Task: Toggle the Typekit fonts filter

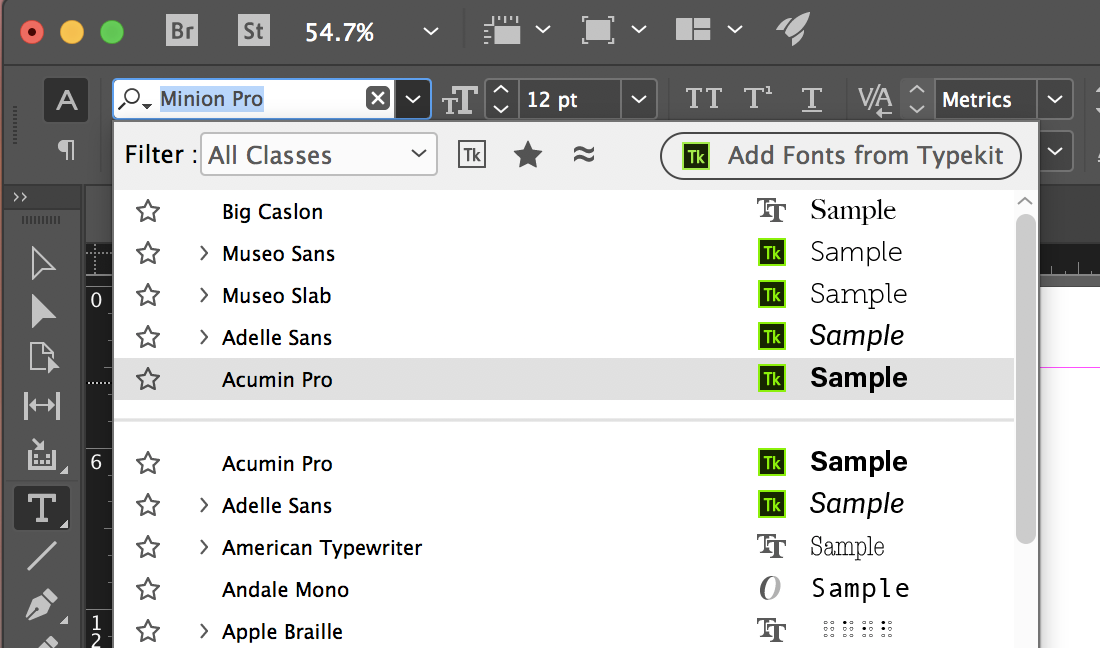Action: [x=471, y=155]
